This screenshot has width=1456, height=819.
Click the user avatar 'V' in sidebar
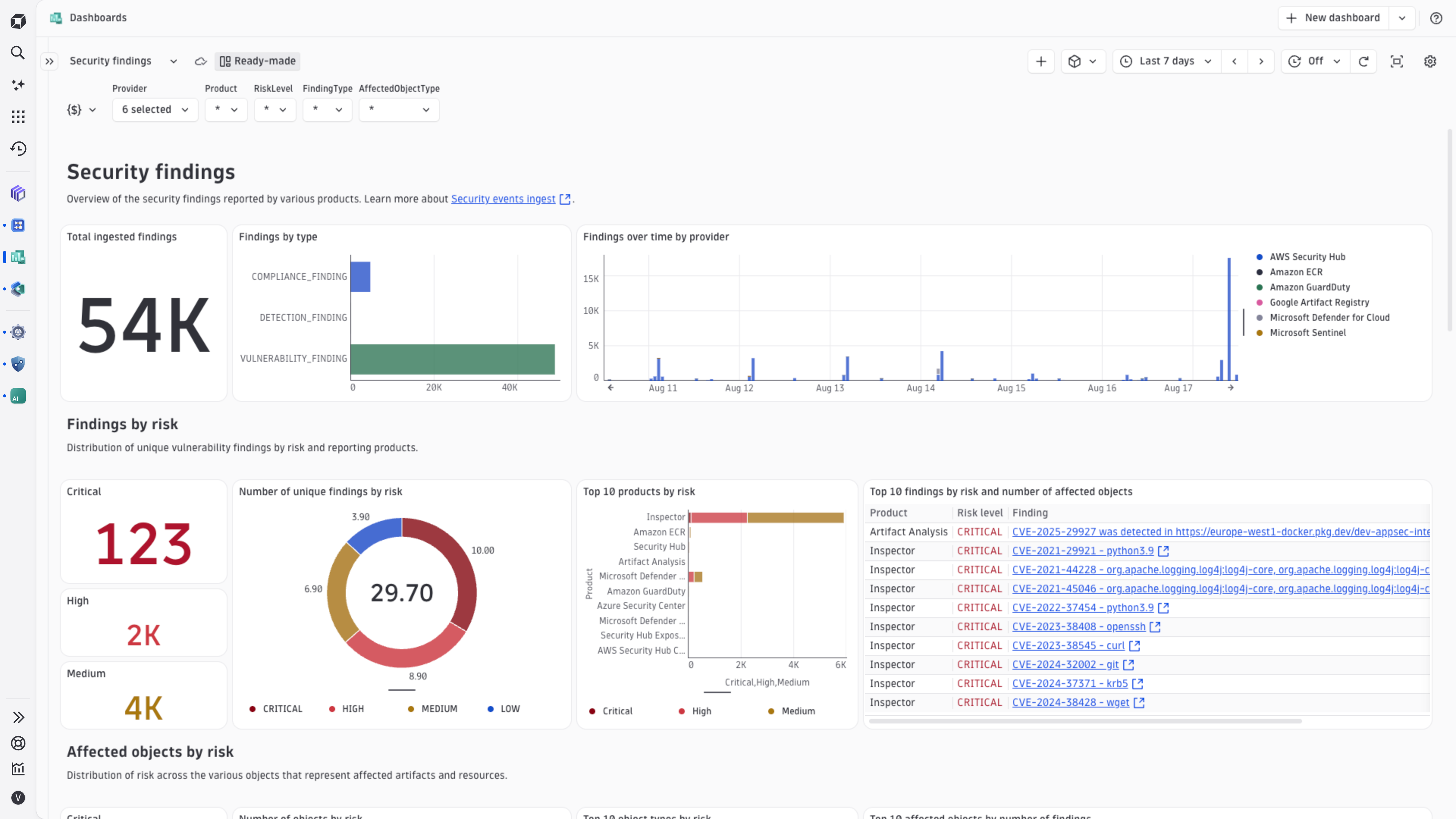pyautogui.click(x=18, y=797)
